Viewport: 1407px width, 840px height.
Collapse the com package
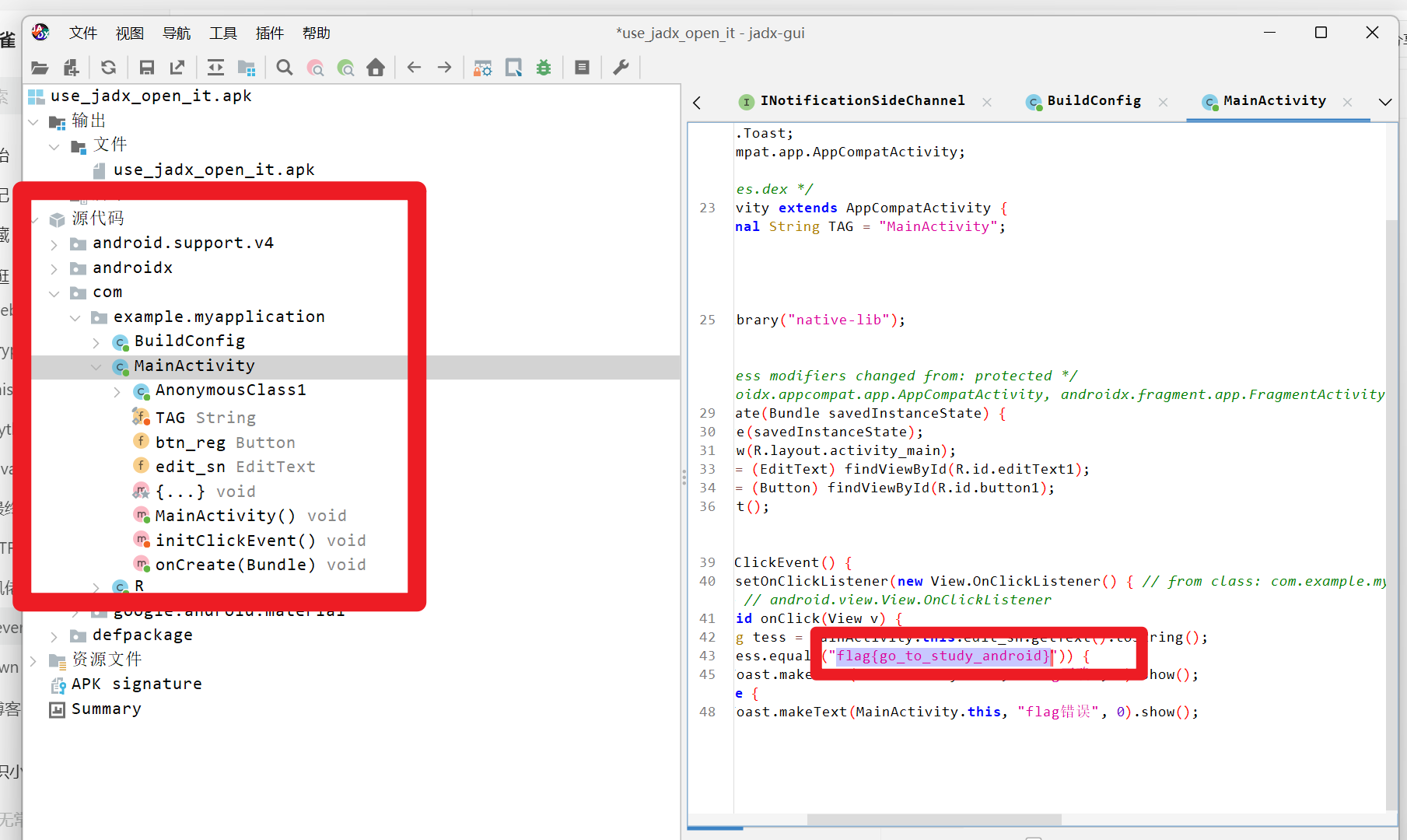[x=54, y=293]
